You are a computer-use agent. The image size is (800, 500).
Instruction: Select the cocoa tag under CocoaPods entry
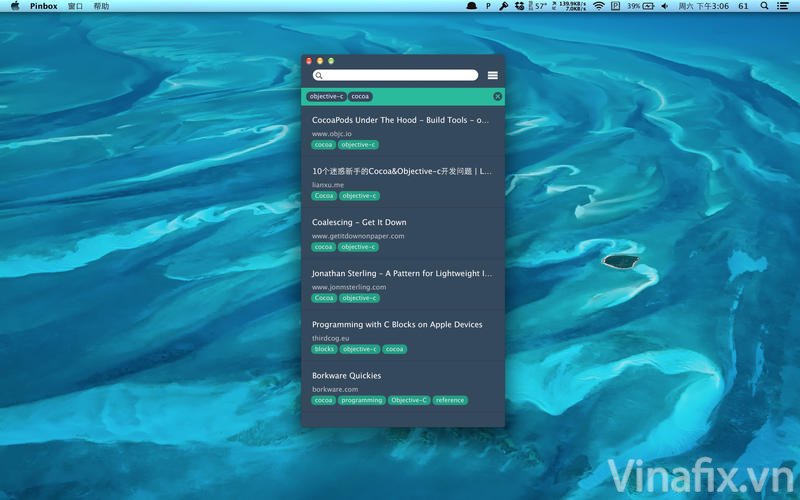point(323,145)
